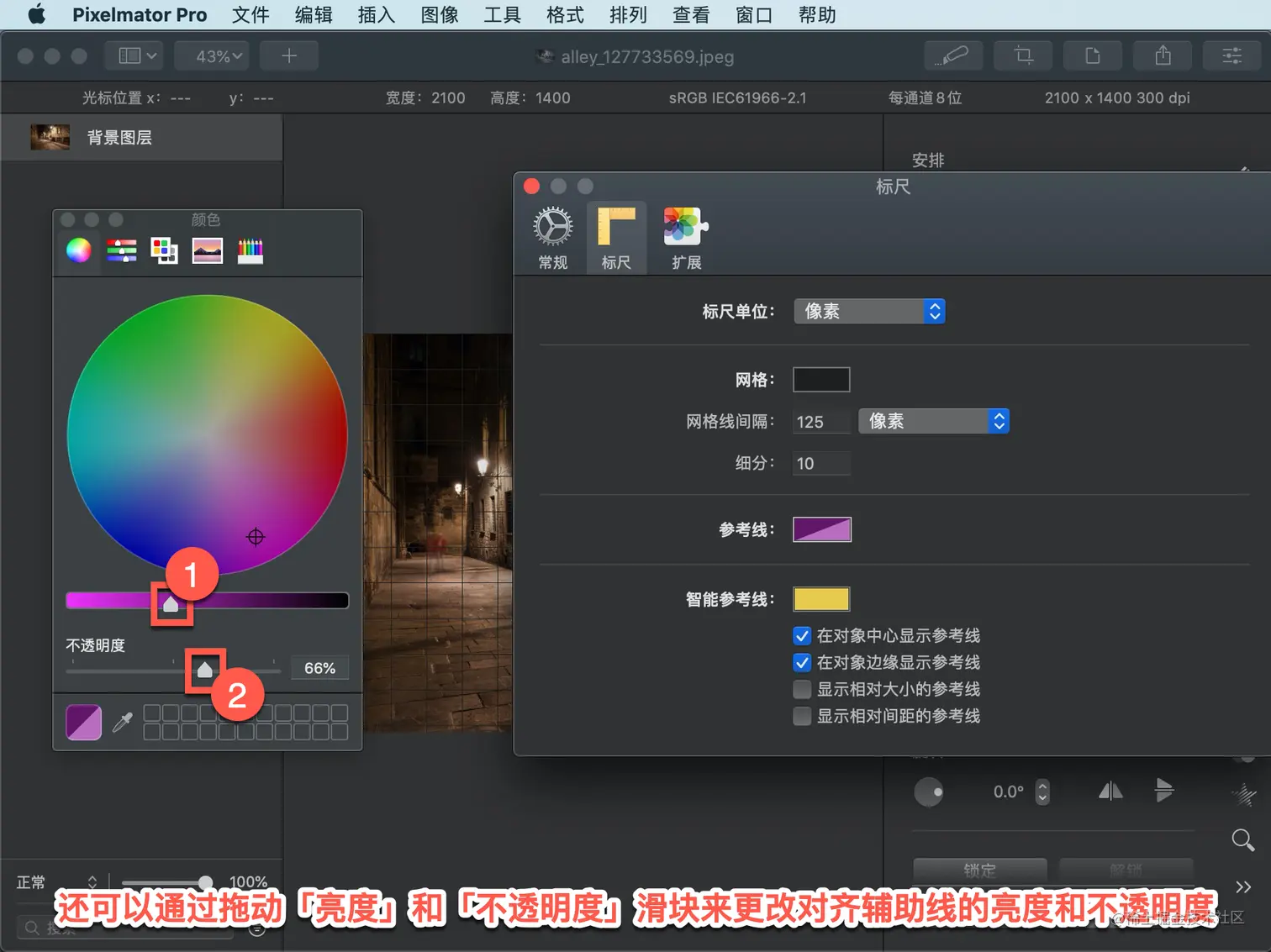Enable 显示相对间距的参考线 checkbox
This screenshot has height=952, width=1271.
pos(802,717)
